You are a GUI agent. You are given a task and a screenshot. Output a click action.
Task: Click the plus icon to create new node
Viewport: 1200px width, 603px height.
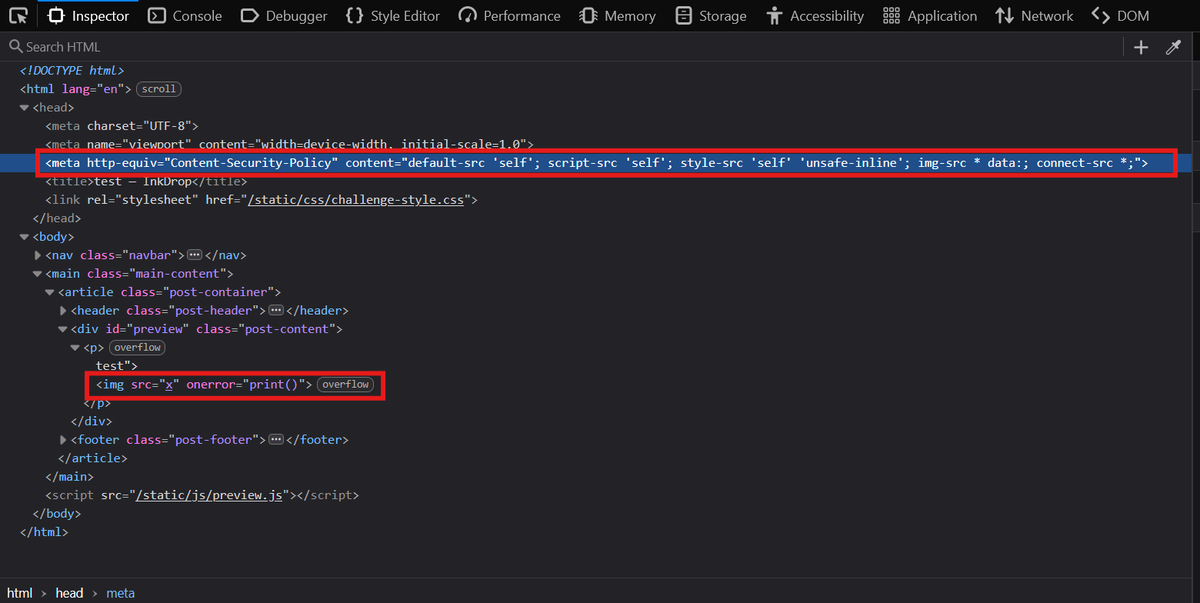[x=1141, y=47]
